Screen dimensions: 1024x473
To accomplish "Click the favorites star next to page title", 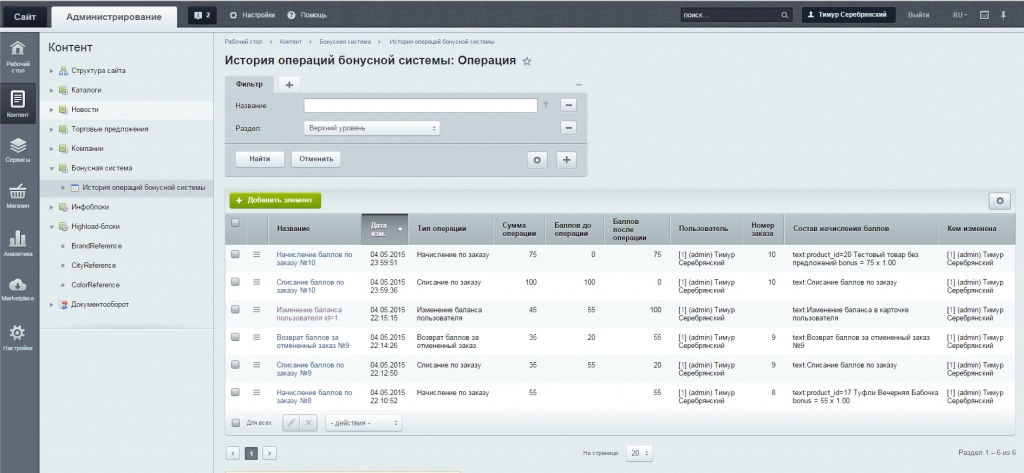I will pos(527,62).
